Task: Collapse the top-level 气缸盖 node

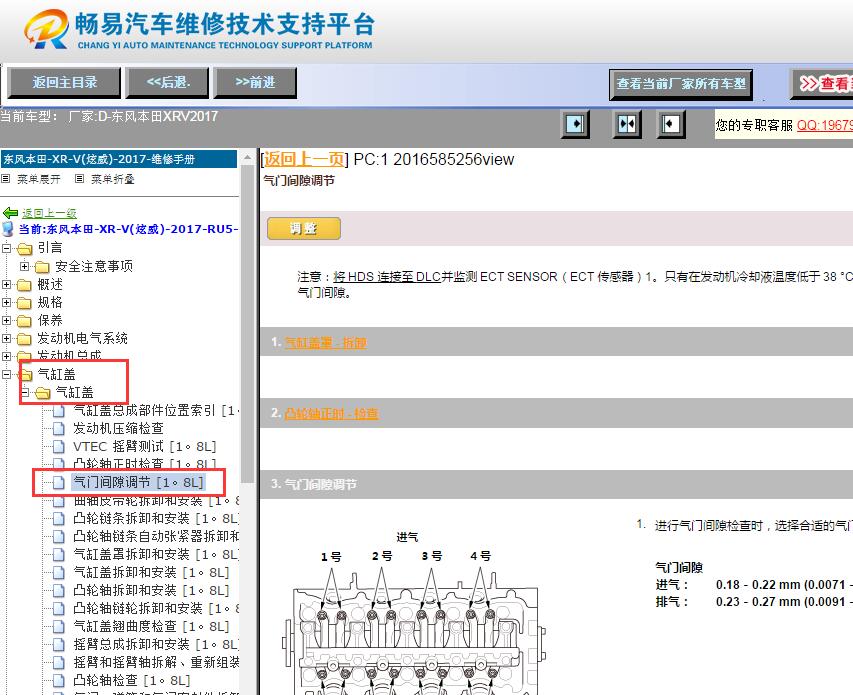Action: click(7, 374)
